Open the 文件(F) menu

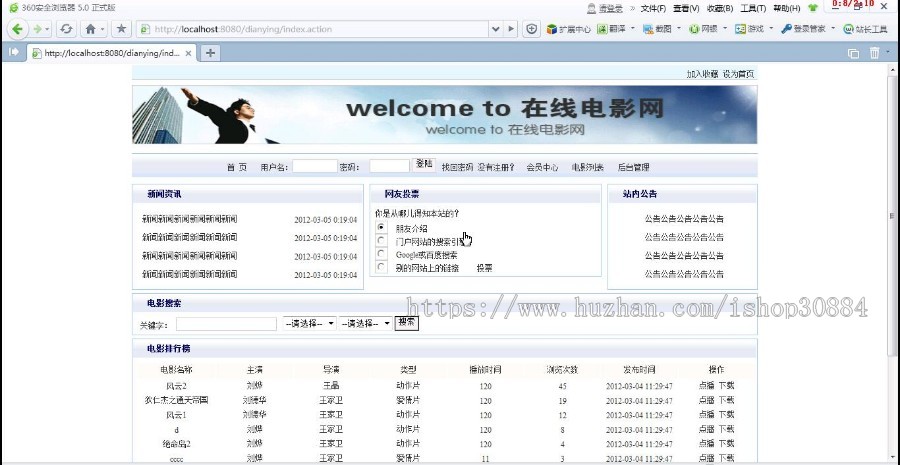point(653,8)
